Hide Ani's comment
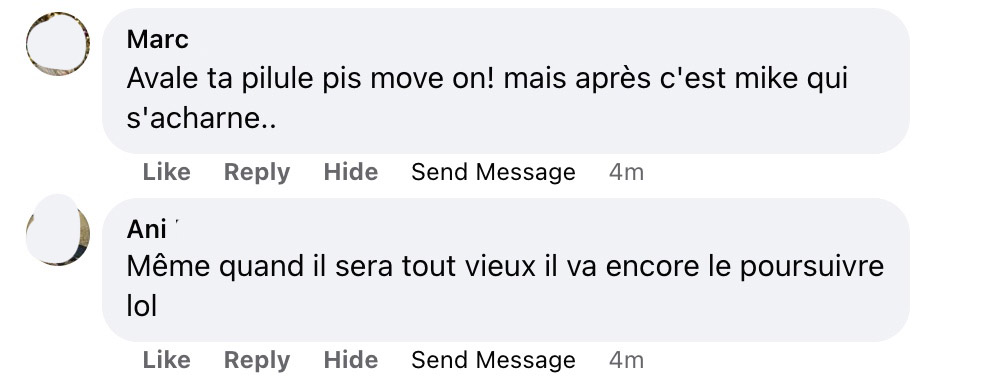 point(351,360)
